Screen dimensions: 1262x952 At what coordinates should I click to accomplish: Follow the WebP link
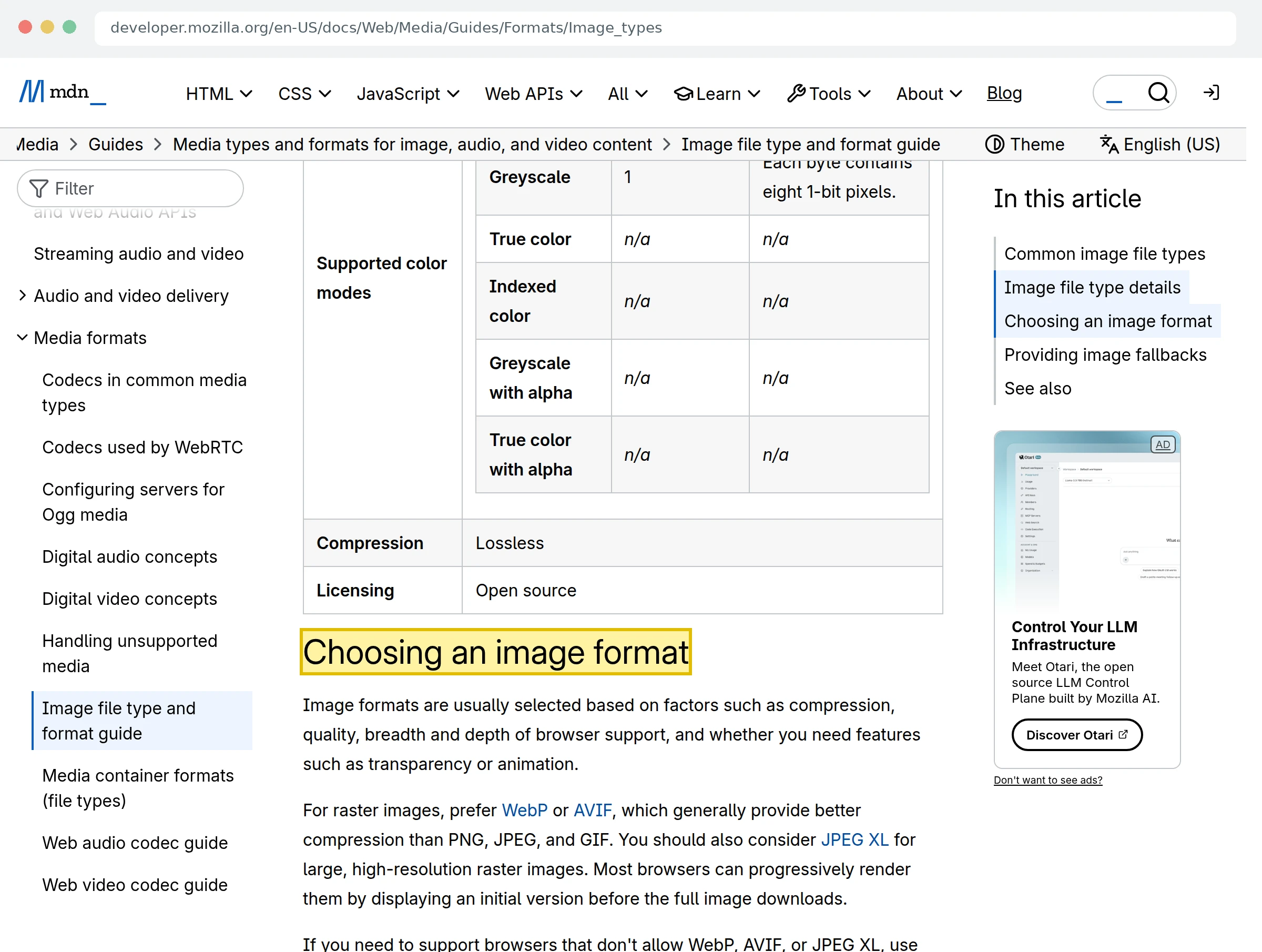pos(524,811)
